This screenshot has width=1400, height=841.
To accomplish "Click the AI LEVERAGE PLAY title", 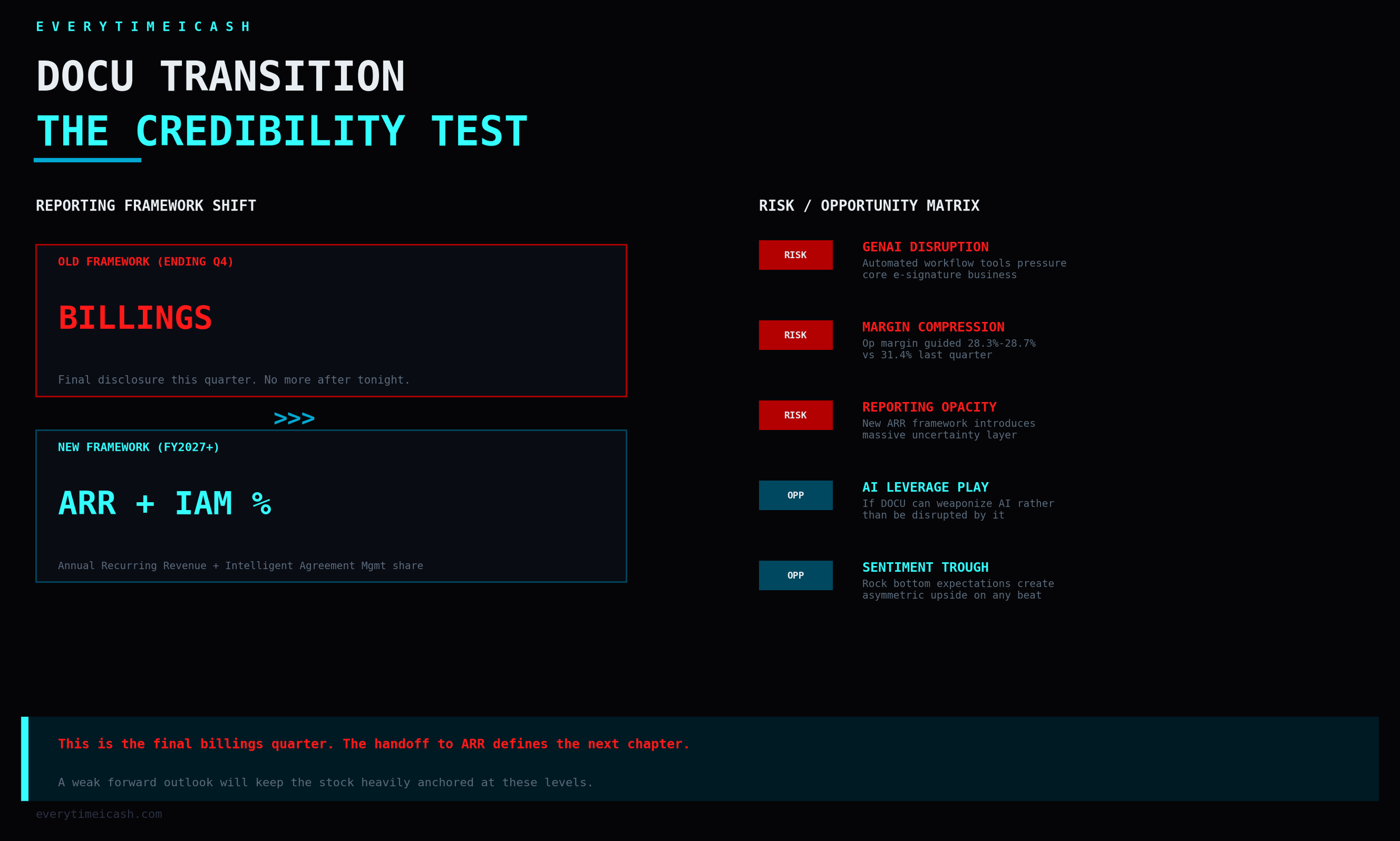I will click(925, 487).
